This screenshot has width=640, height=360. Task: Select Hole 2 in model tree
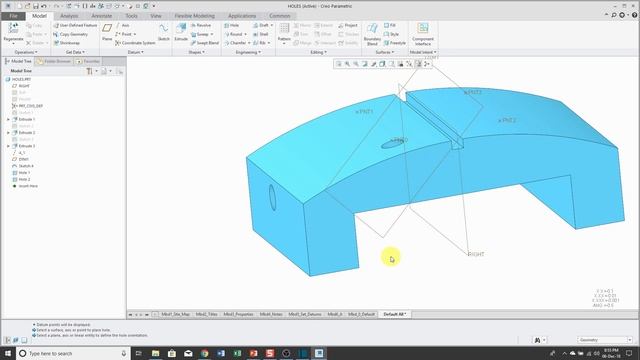pos(21,179)
